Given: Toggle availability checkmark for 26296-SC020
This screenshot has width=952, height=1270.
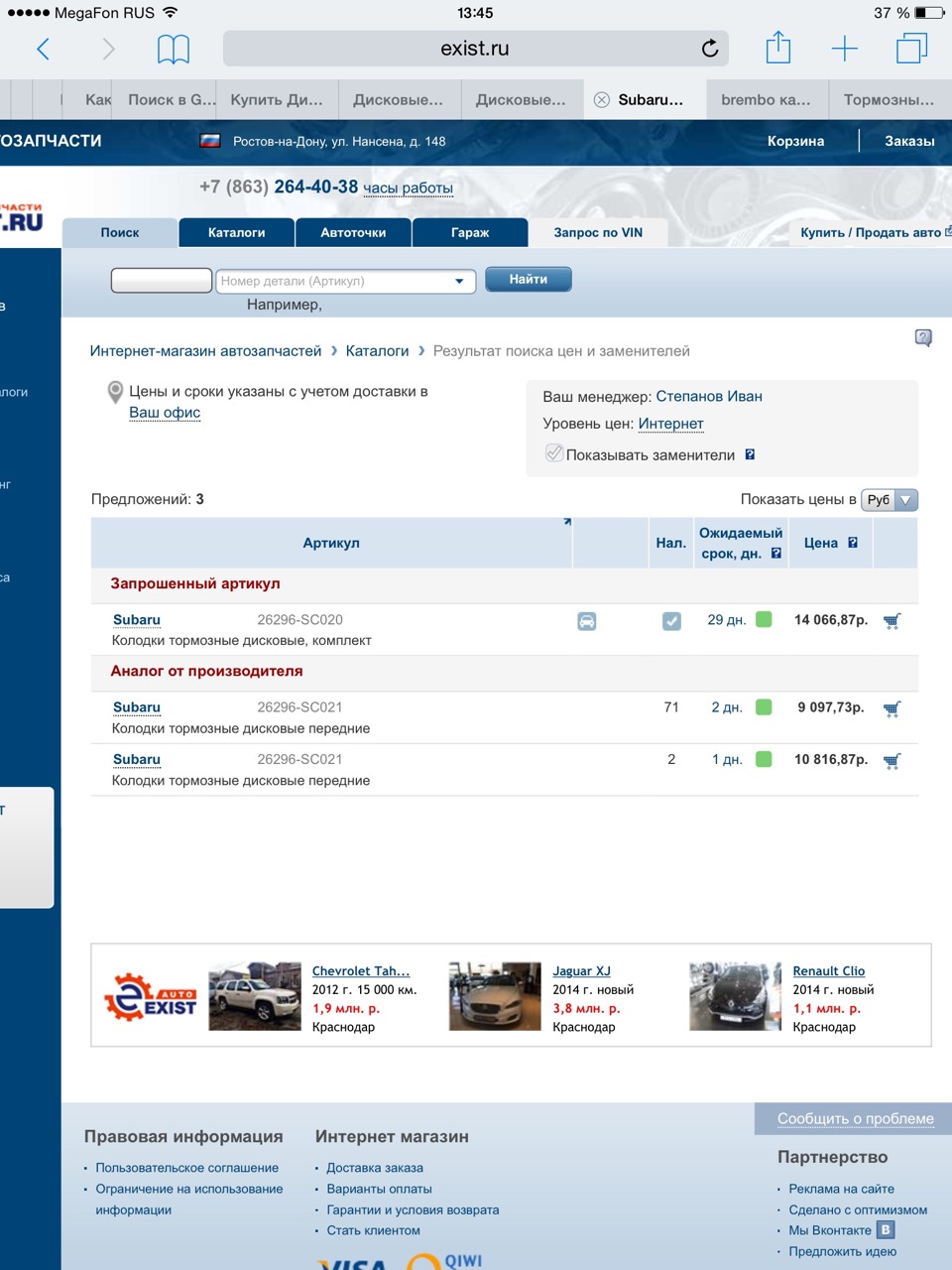Looking at the screenshot, I should (671, 621).
